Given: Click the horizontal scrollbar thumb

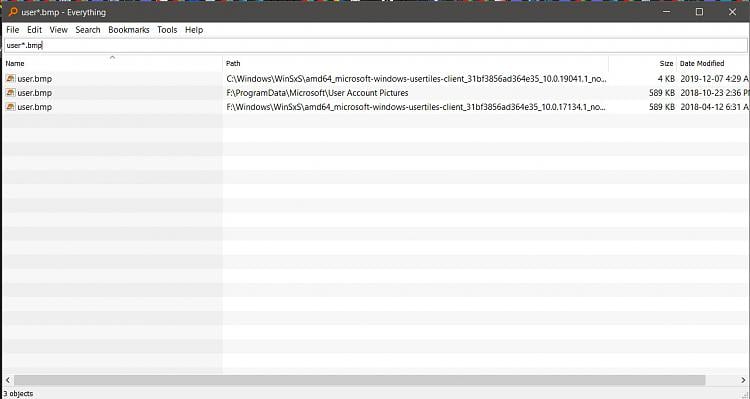Looking at the screenshot, I should tap(359, 380).
